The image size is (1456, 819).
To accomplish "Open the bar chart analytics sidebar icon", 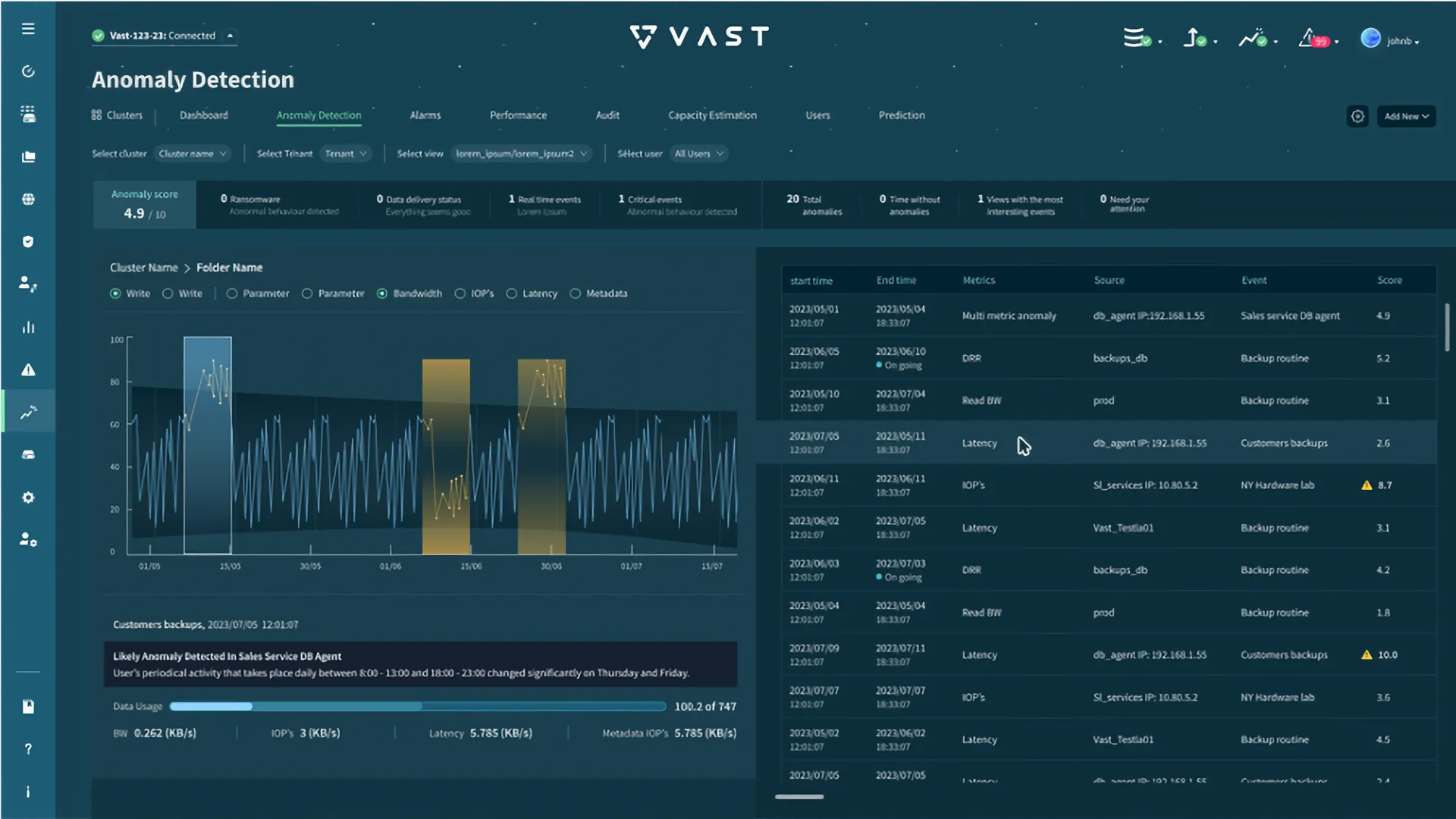I will pyautogui.click(x=28, y=328).
